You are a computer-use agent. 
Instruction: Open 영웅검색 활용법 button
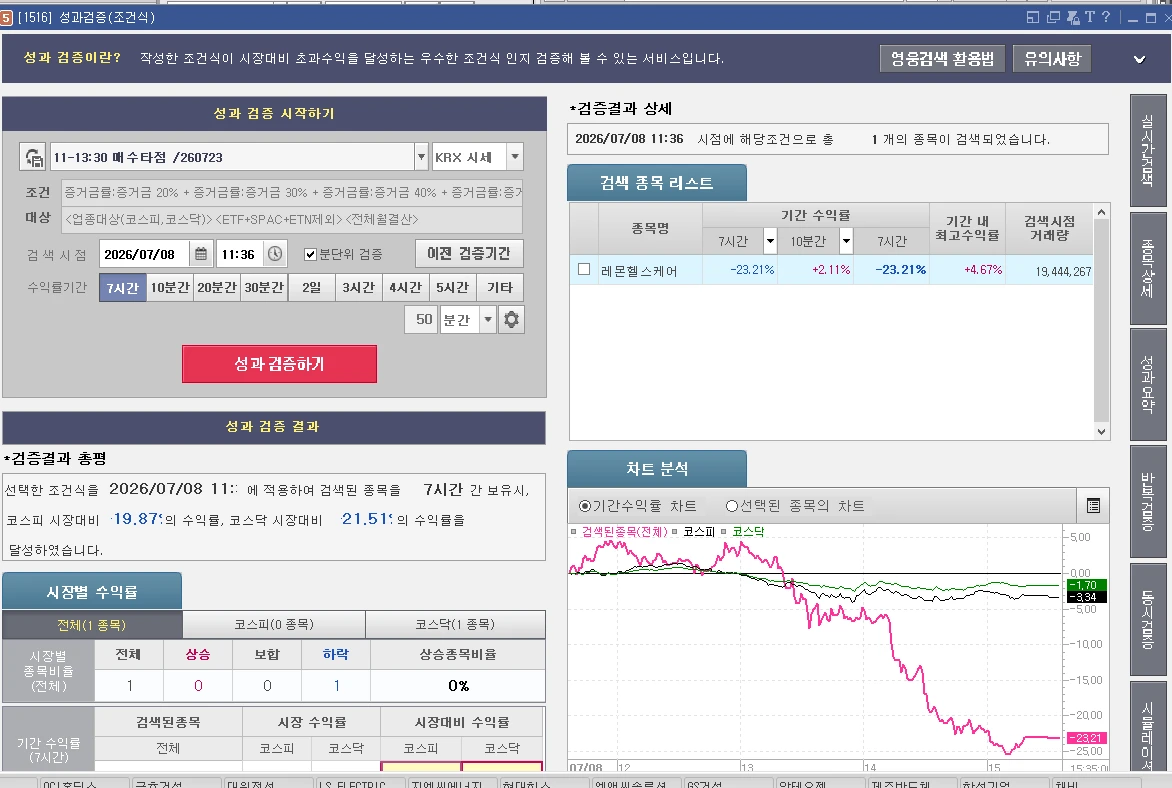943,59
